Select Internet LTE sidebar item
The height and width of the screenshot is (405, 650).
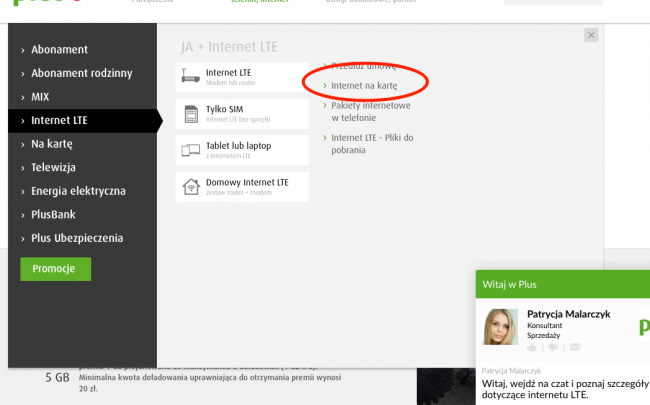click(82, 121)
